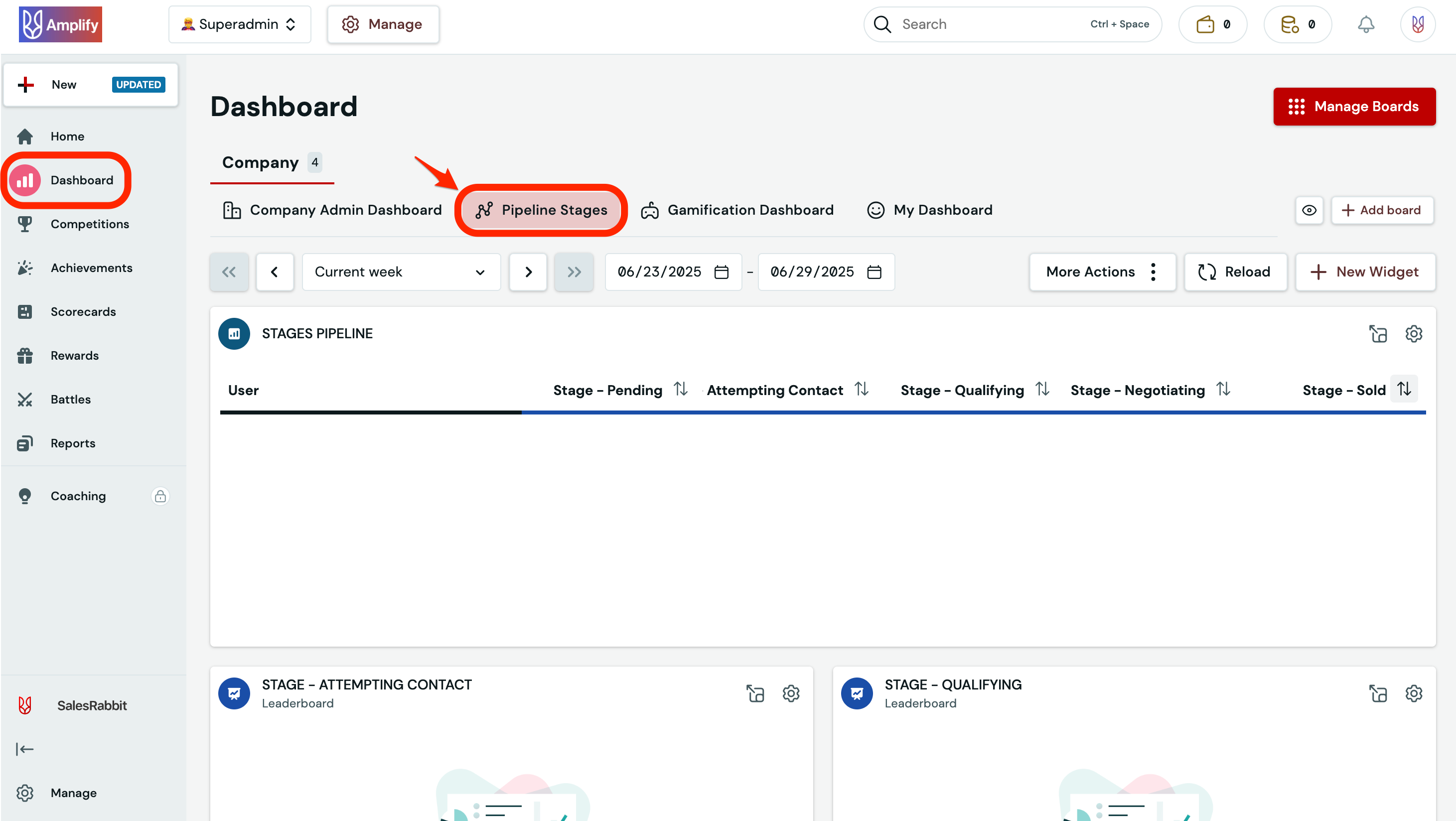This screenshot has width=1456, height=821.
Task: Switch to Company Admin Dashboard tab
Action: coord(332,210)
